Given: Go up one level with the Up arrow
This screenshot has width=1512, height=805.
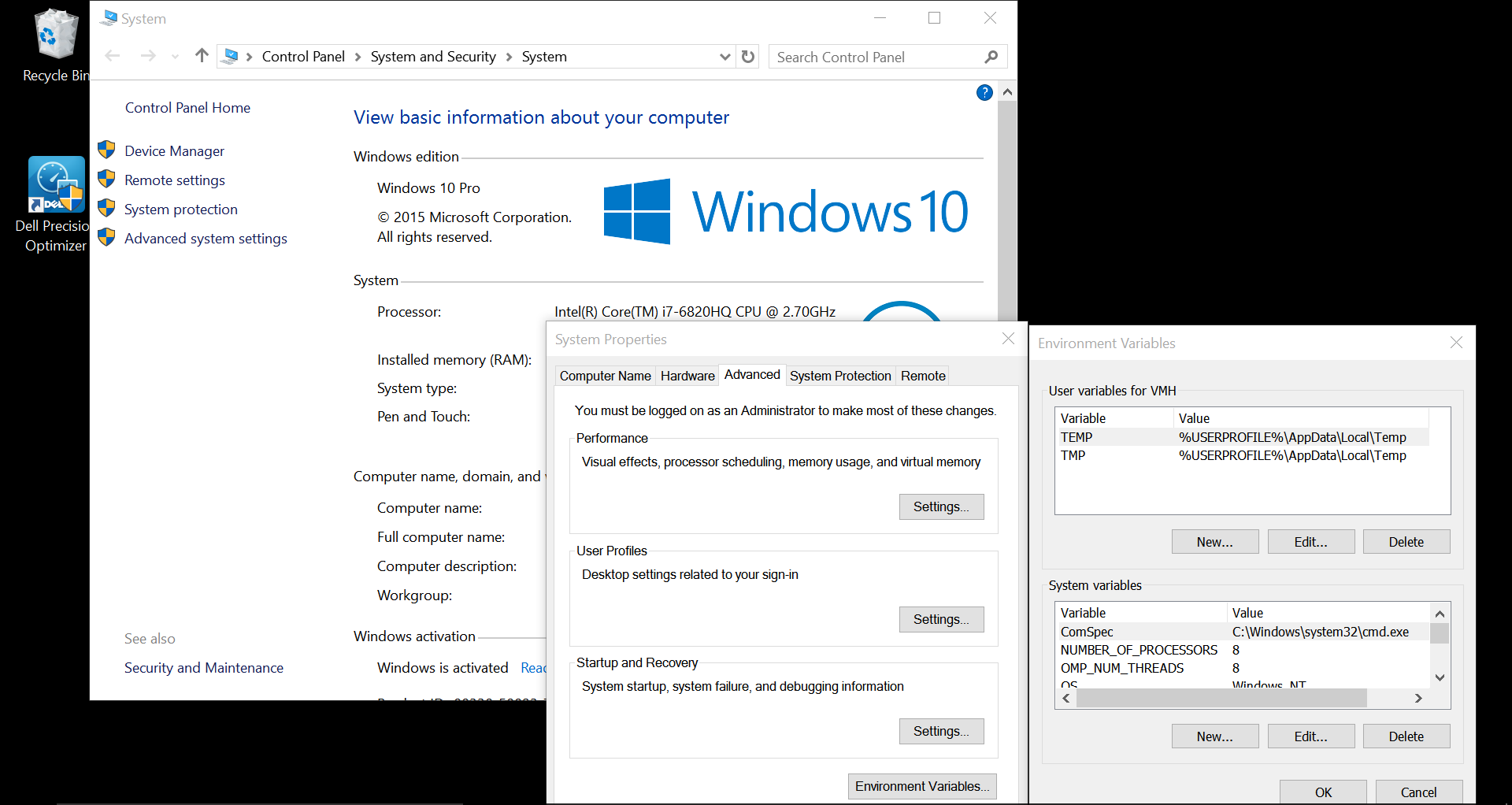Looking at the screenshot, I should pyautogui.click(x=202, y=56).
